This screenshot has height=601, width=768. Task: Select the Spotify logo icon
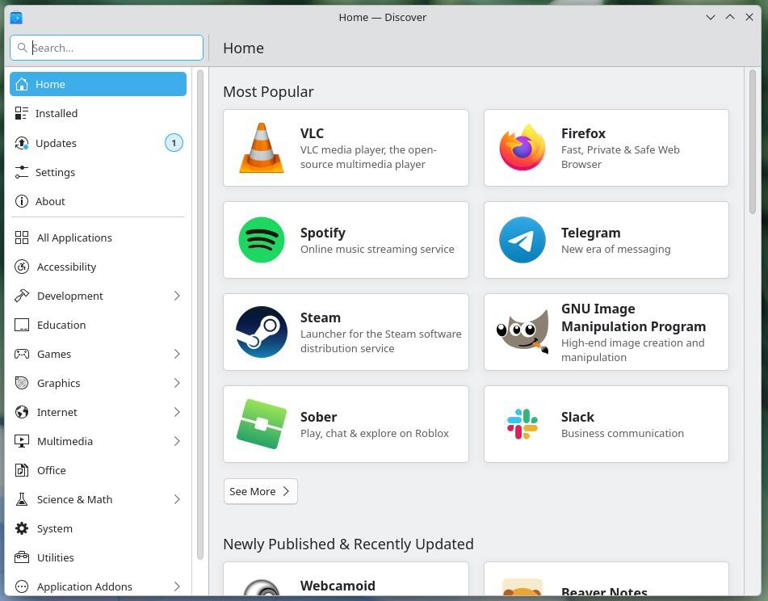coord(261,240)
